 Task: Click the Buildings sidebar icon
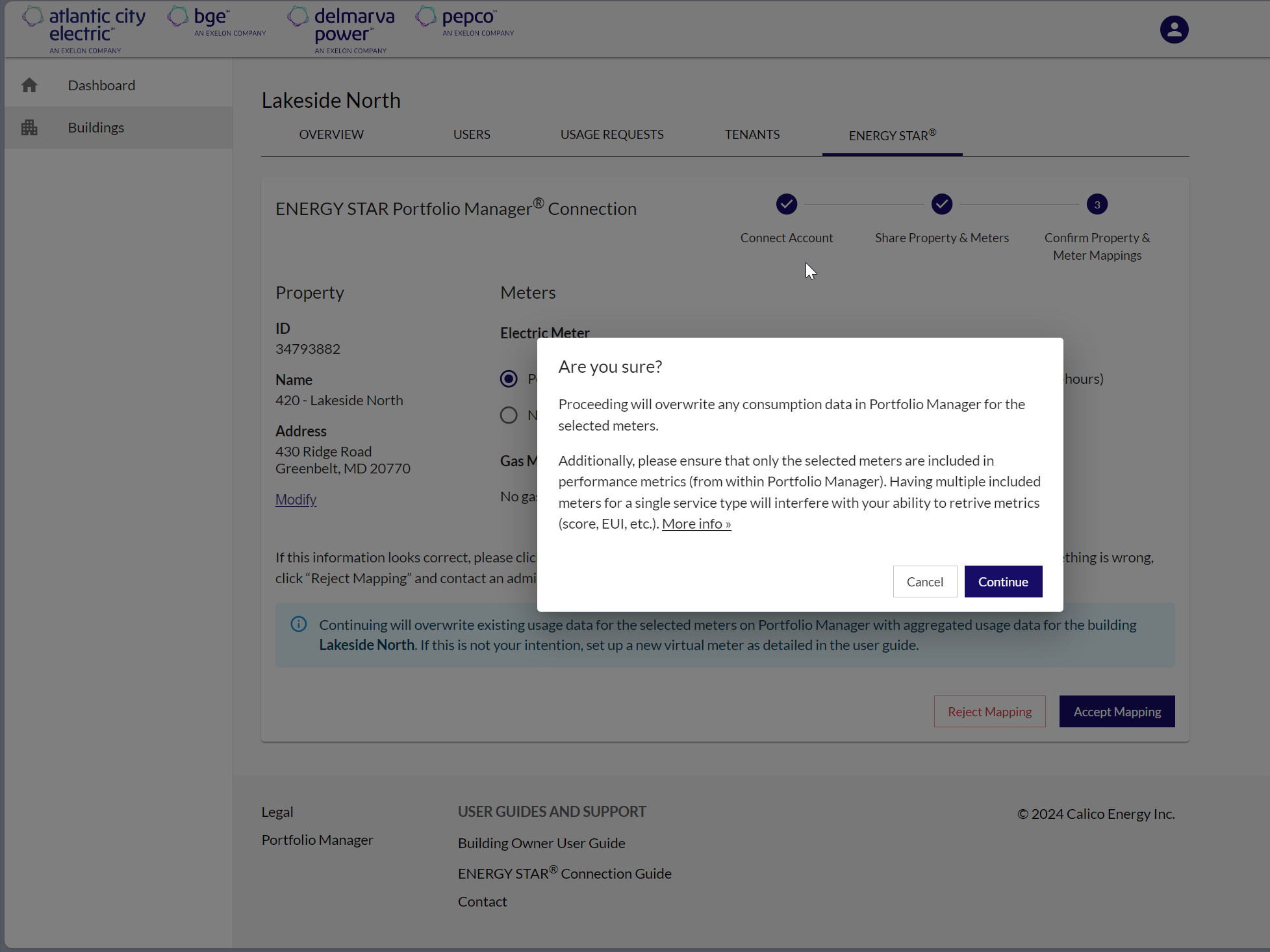29,127
